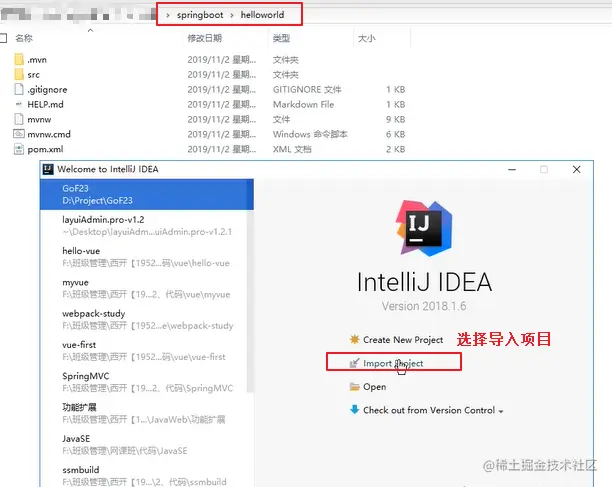
Task: Select the .gitignore file name
Action: coord(47,89)
